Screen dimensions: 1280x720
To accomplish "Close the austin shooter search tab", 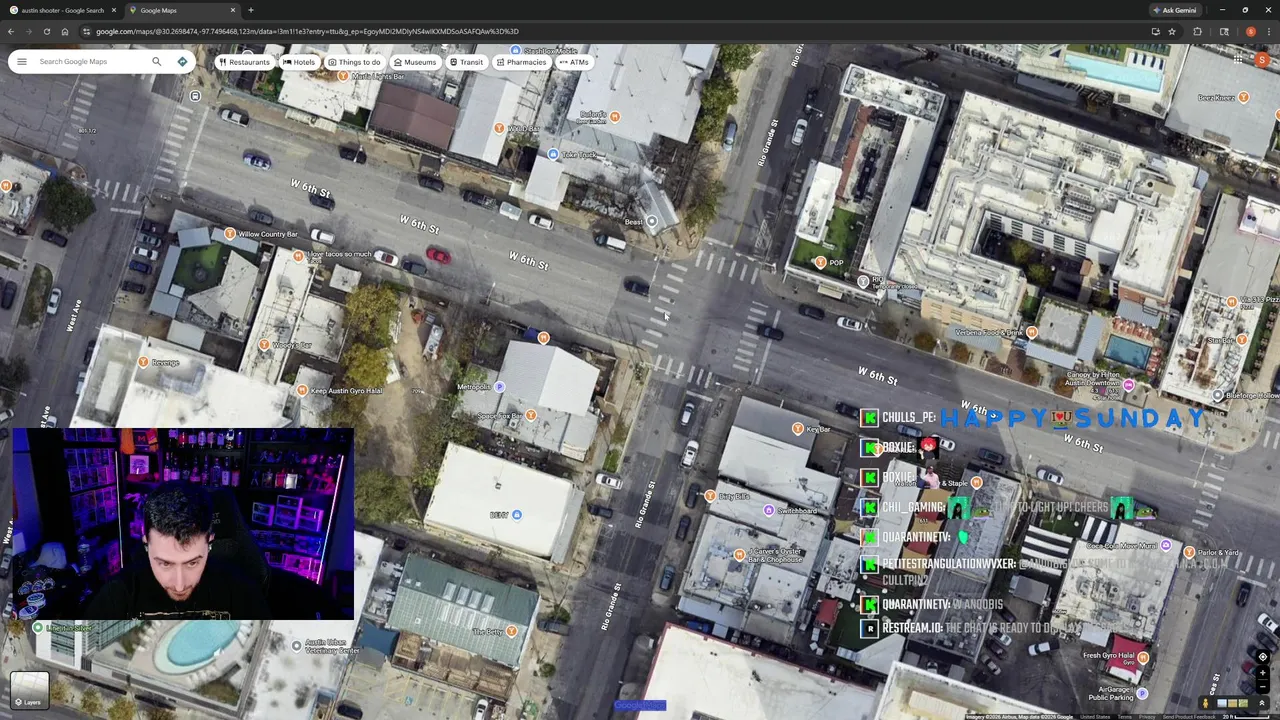I will tap(114, 10).
